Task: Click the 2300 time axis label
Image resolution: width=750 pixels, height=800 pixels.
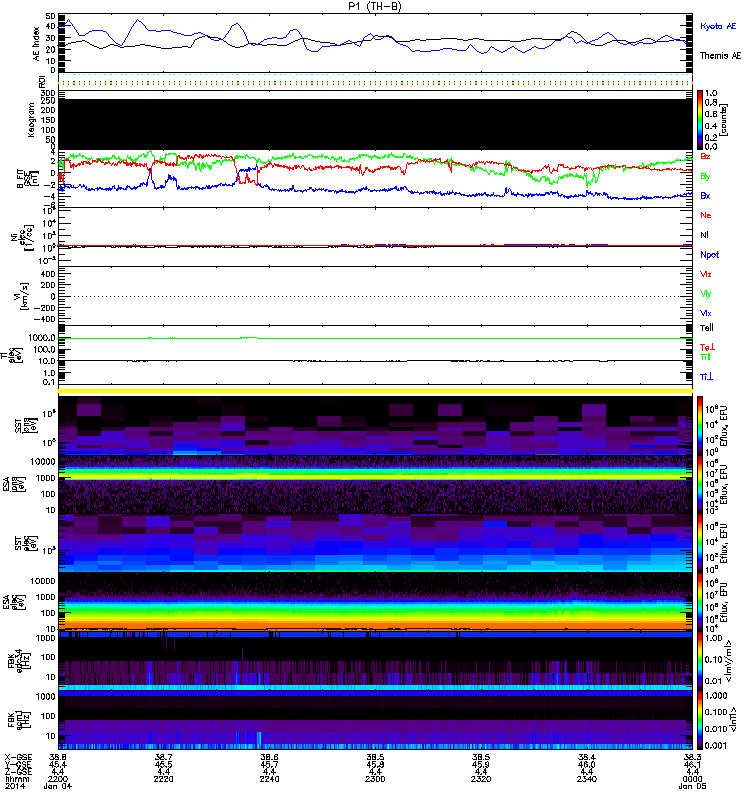Action: pos(375,779)
